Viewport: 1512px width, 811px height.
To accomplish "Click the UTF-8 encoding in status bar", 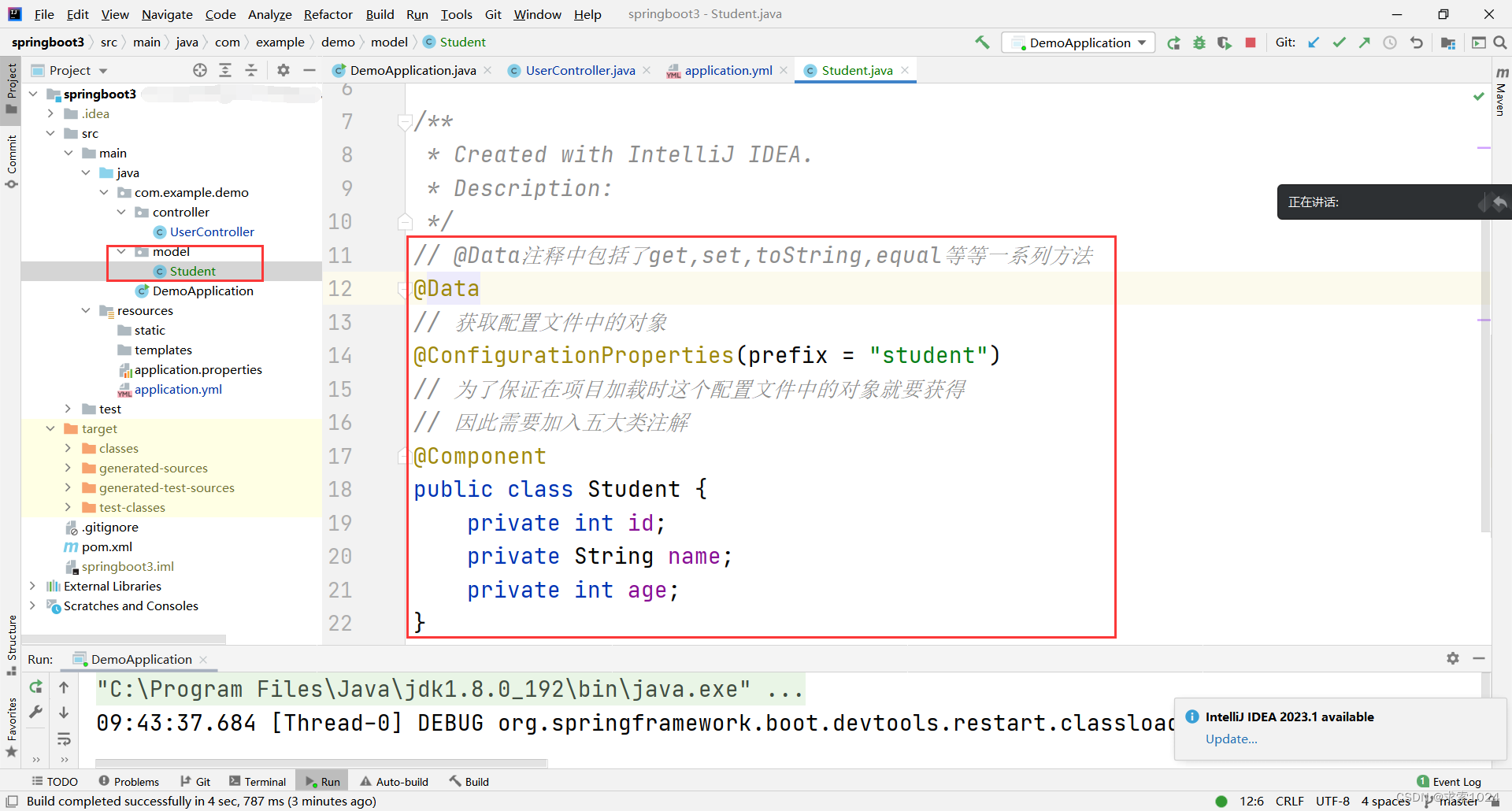I will tap(1332, 801).
